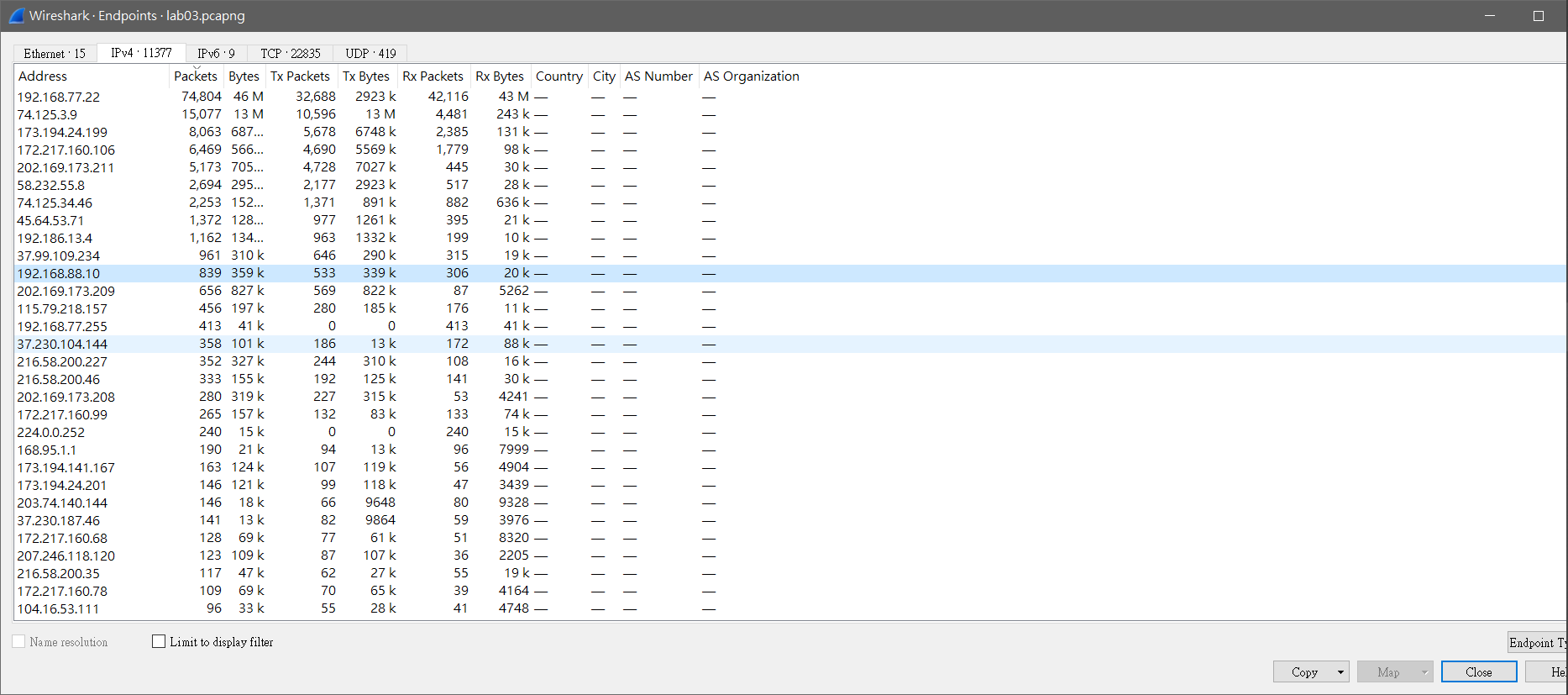Select the 202.169.173.208 endpoint row
Image resolution: width=1568 pixels, height=695 pixels.
(789, 397)
